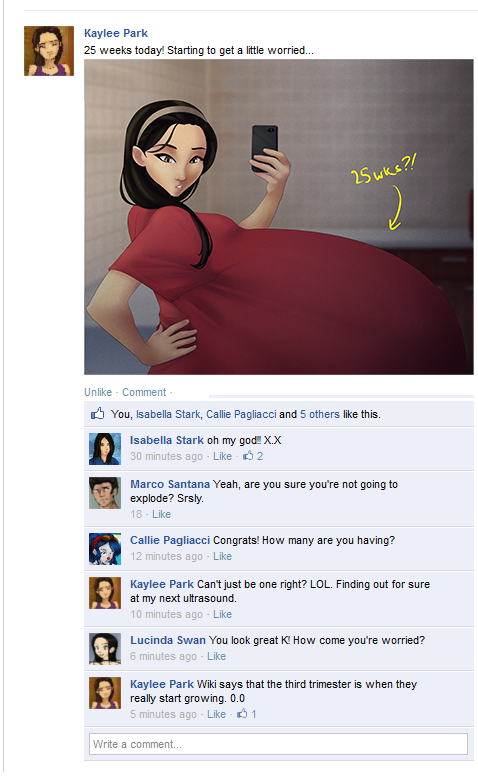Click thumbs-up count icon on Kaylee's last comment
The width and height of the screenshot is (478, 776).
click(x=242, y=714)
